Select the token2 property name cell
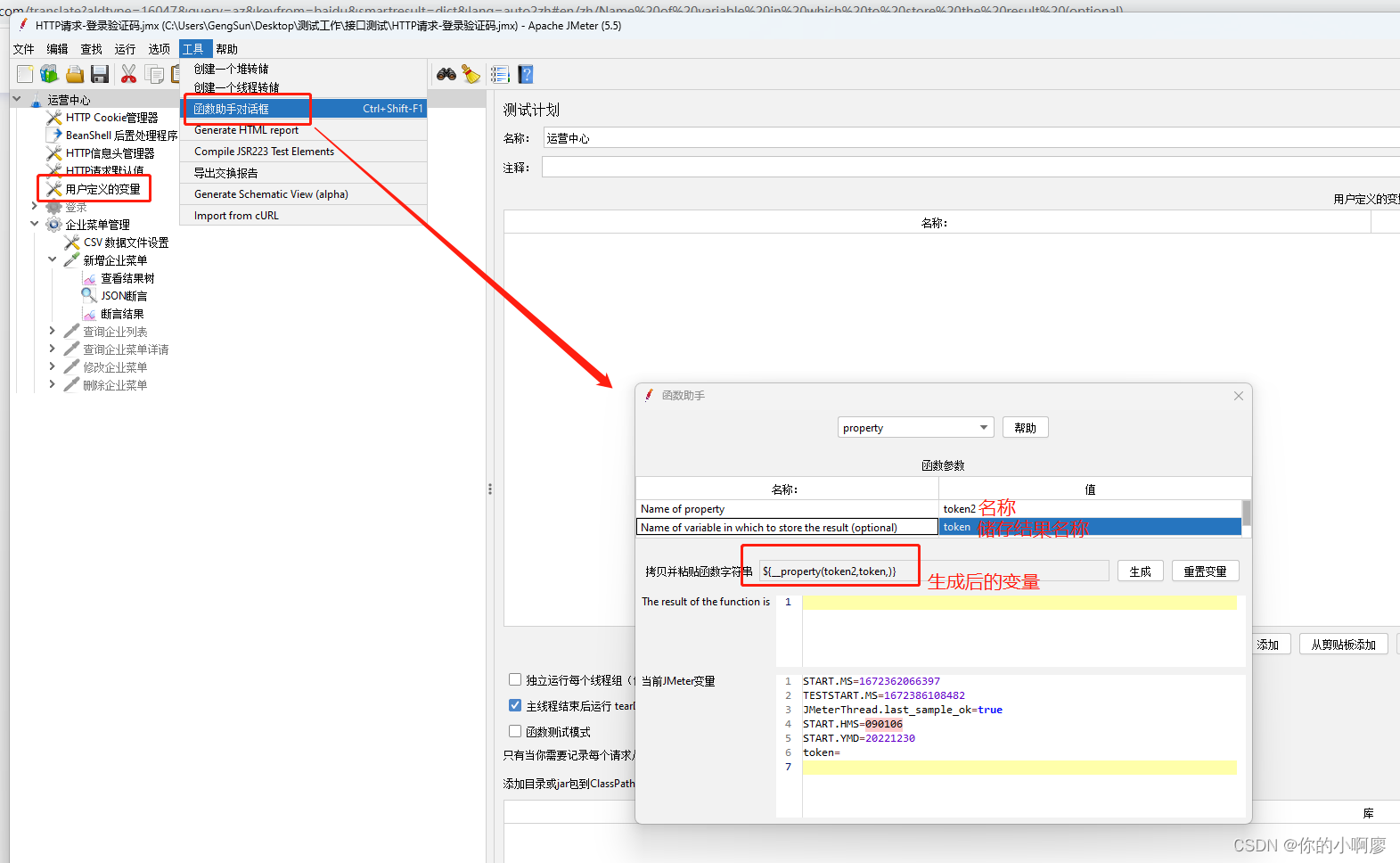Viewport: 1400px width, 863px height. [x=1090, y=509]
